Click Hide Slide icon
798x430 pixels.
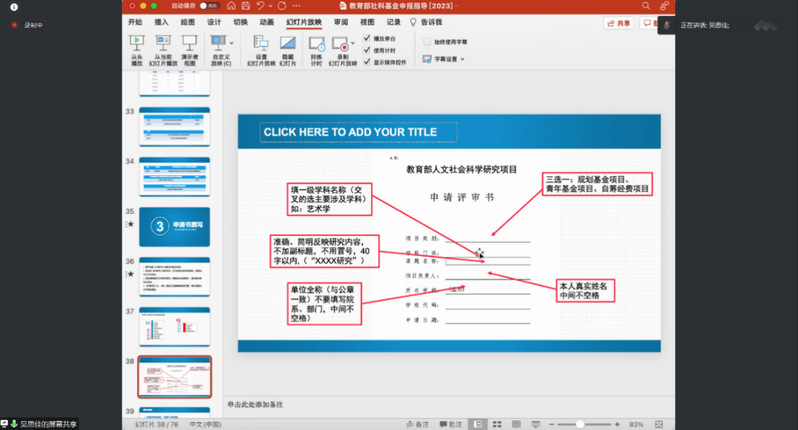click(288, 45)
